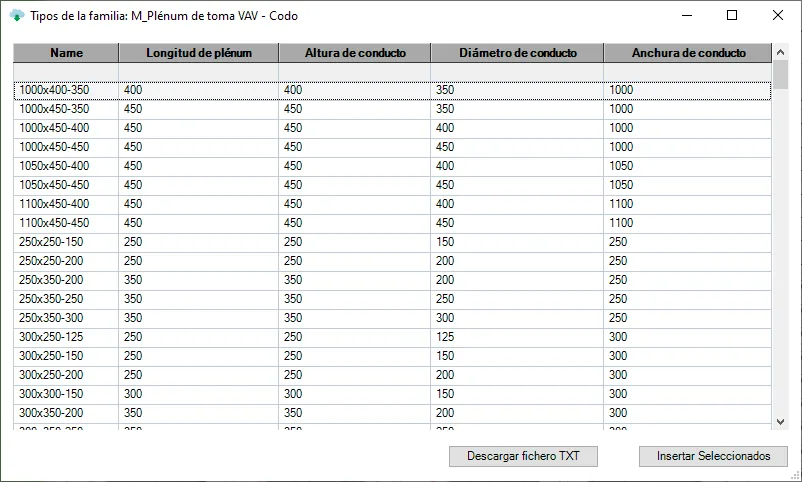The height and width of the screenshot is (482, 802).
Task: Click width cell 1050 in row 1050x450-400
Action: point(687,166)
